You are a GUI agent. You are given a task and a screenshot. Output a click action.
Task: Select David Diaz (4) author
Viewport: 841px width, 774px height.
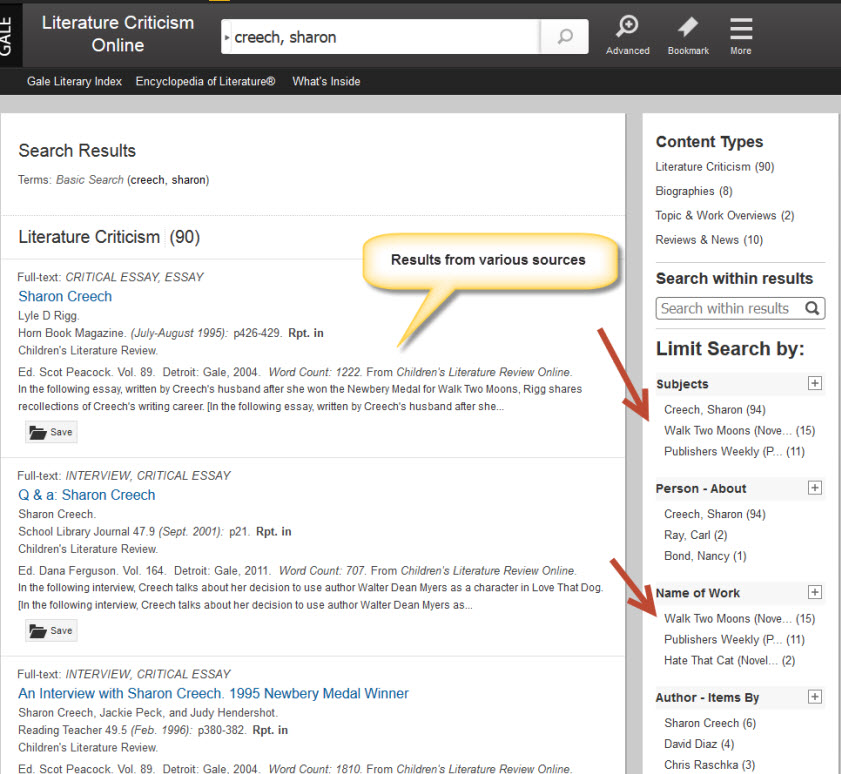(699, 744)
